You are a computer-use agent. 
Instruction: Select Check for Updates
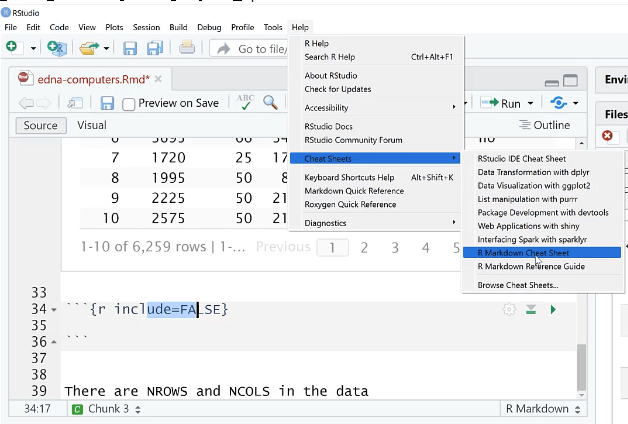click(x=377, y=89)
